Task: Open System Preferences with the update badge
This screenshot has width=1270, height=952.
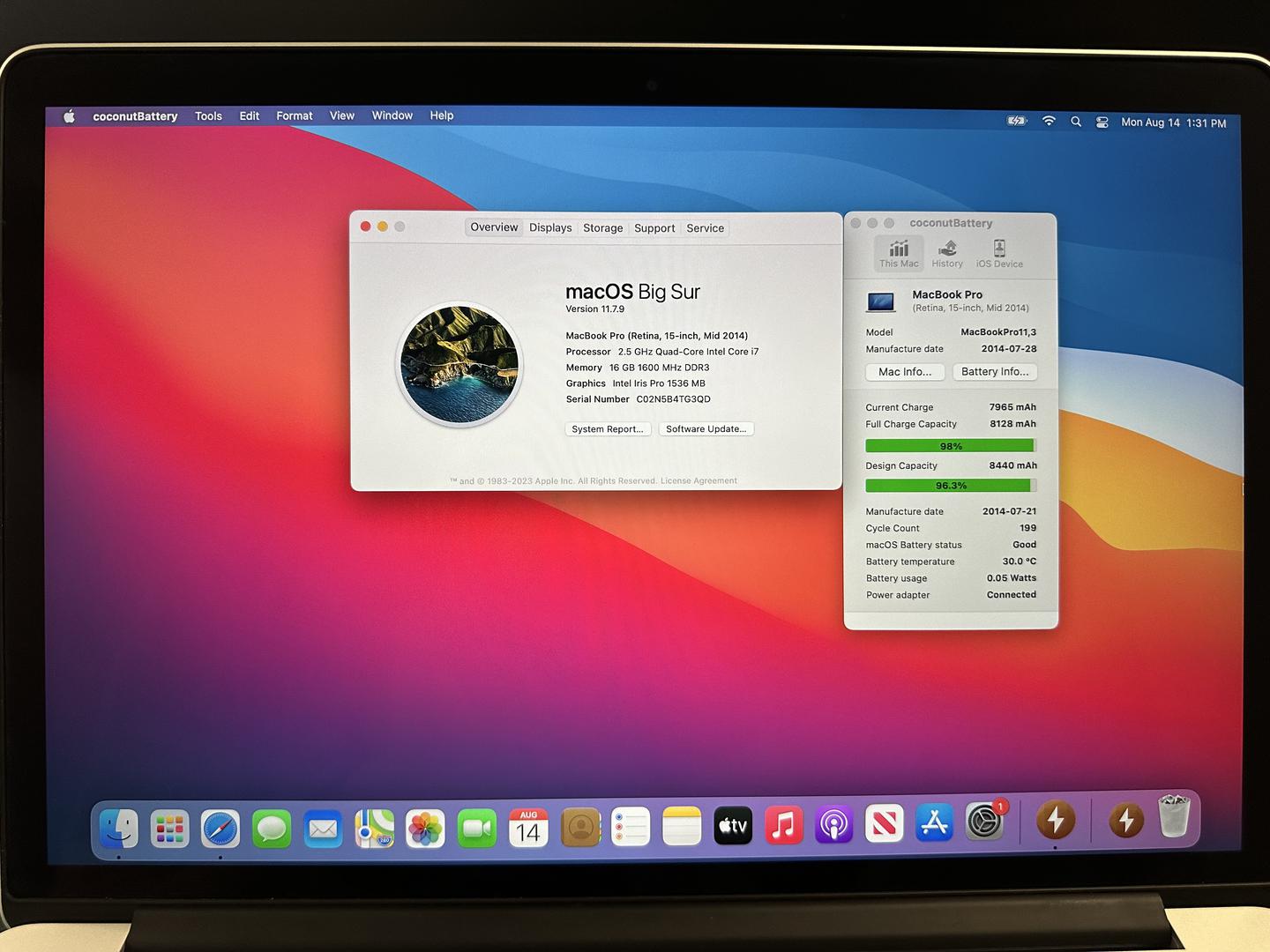Action: pos(985,822)
